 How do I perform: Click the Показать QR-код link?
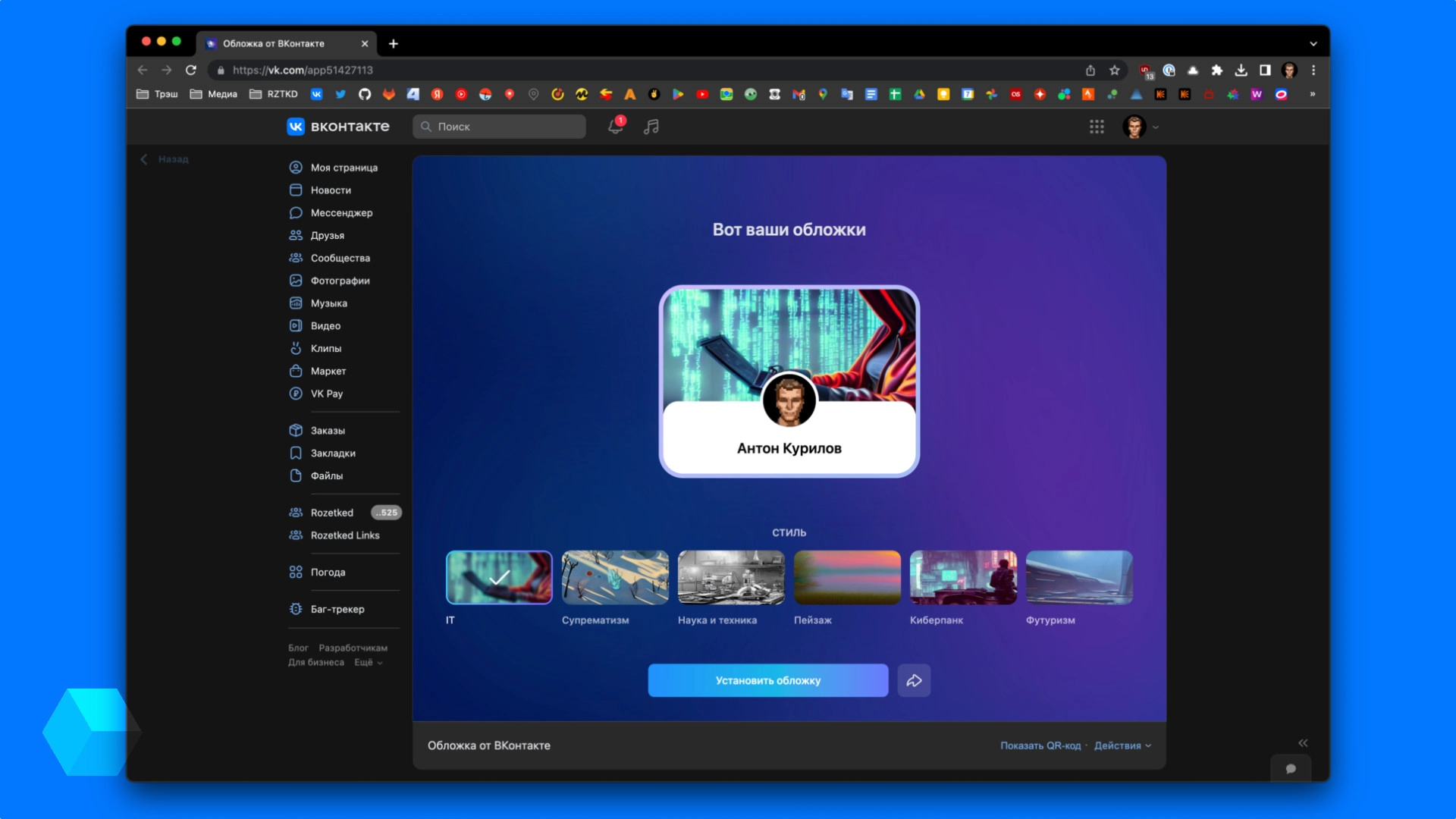click(1040, 745)
